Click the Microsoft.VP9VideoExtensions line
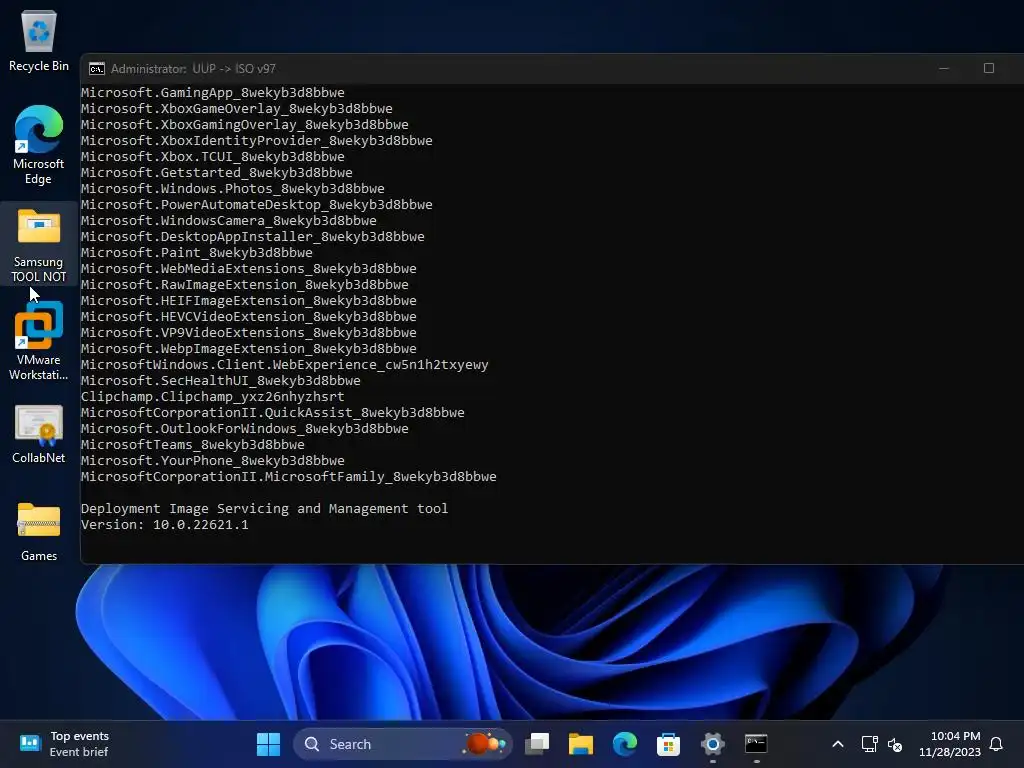 point(249,332)
